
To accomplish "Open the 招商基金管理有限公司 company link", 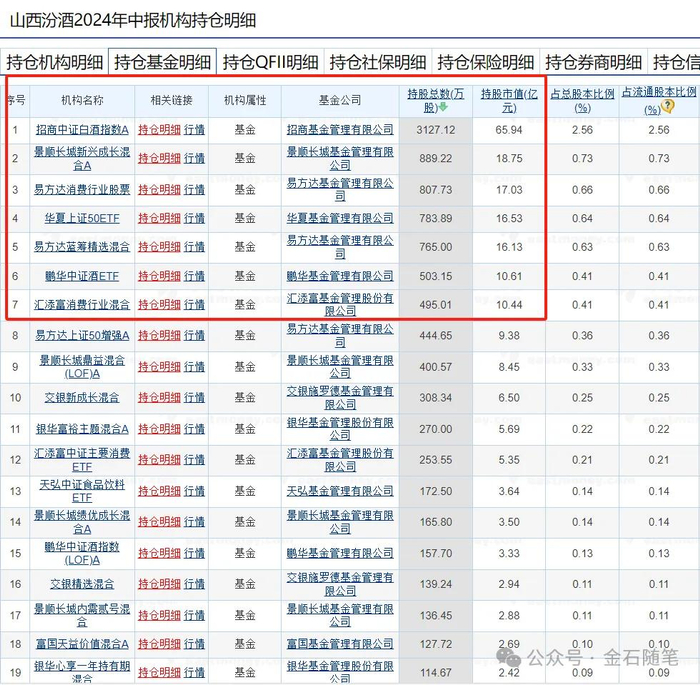I will pos(340,130).
